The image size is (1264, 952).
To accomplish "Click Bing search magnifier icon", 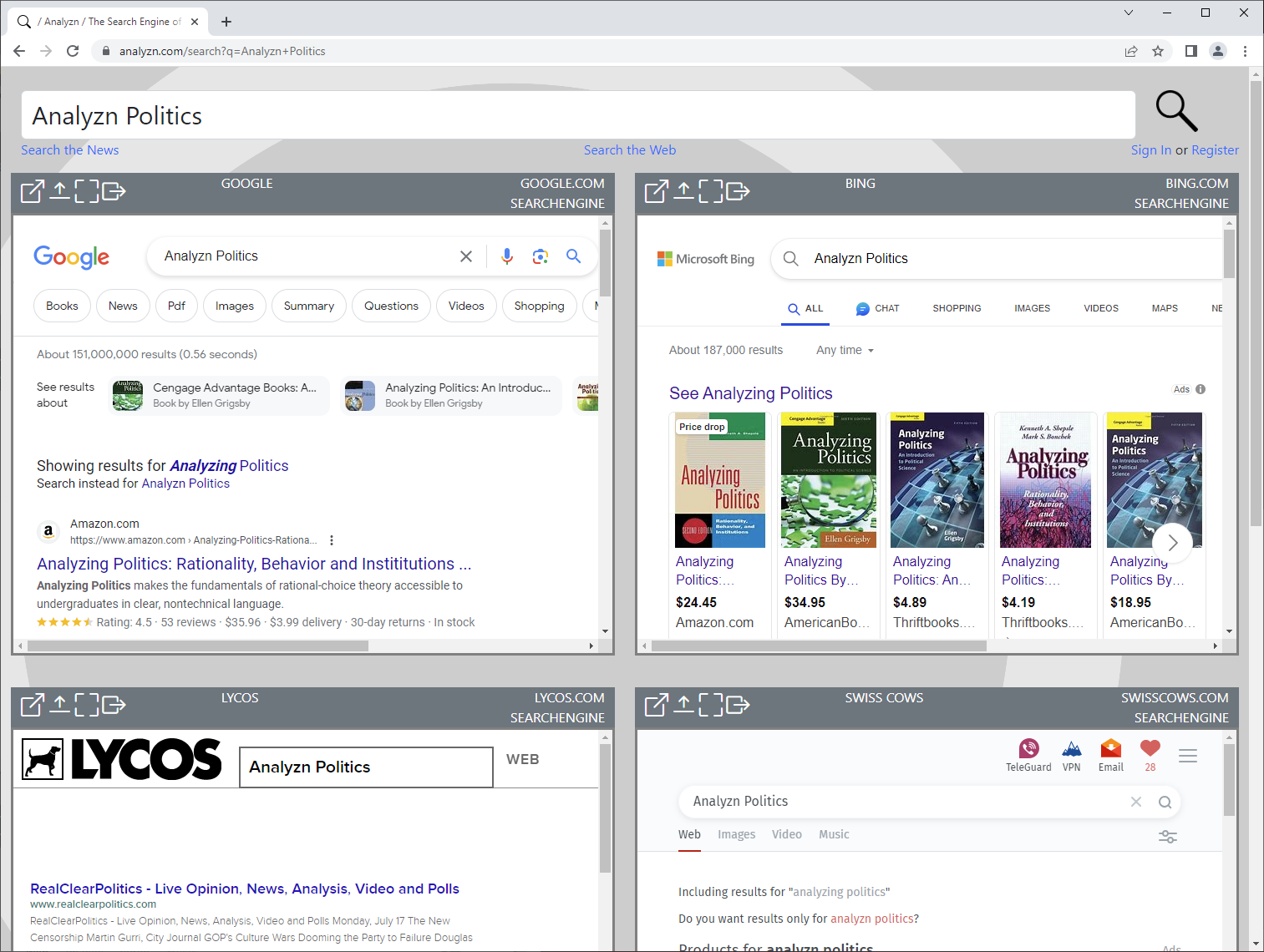I will pyautogui.click(x=790, y=259).
